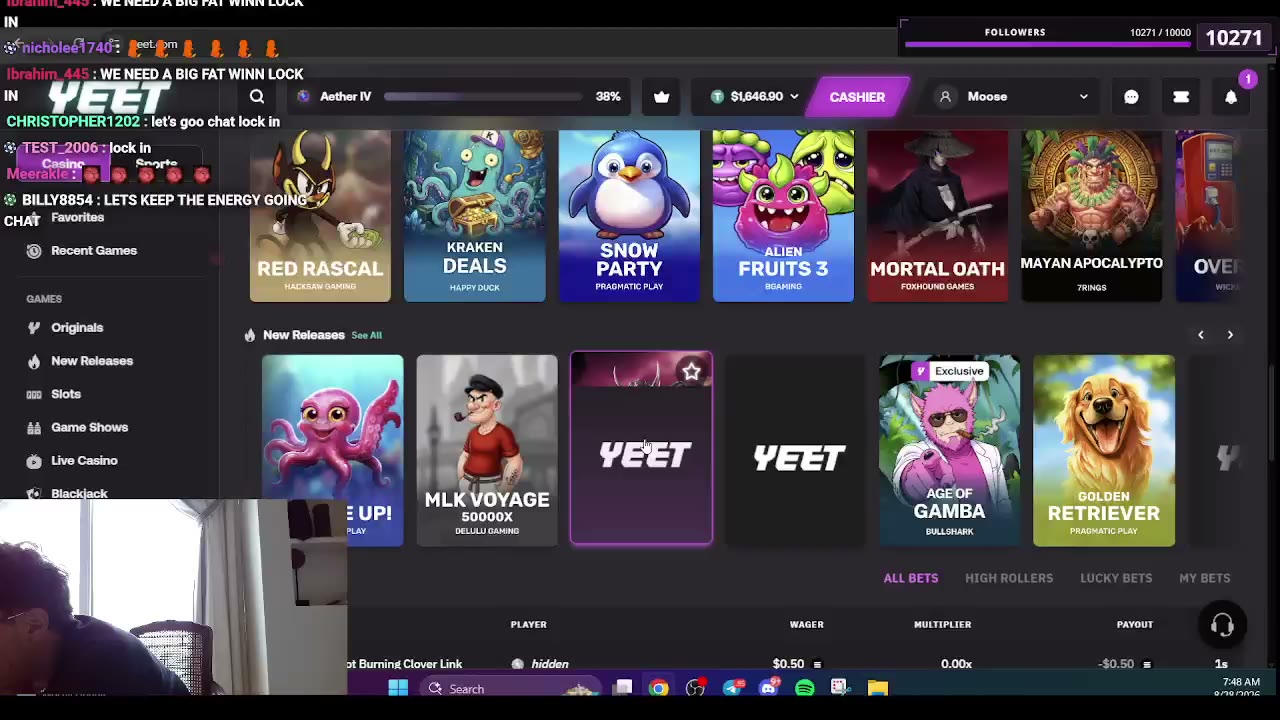The image size is (1280, 720).
Task: Open Discord from the taskbar
Action: pos(768,688)
